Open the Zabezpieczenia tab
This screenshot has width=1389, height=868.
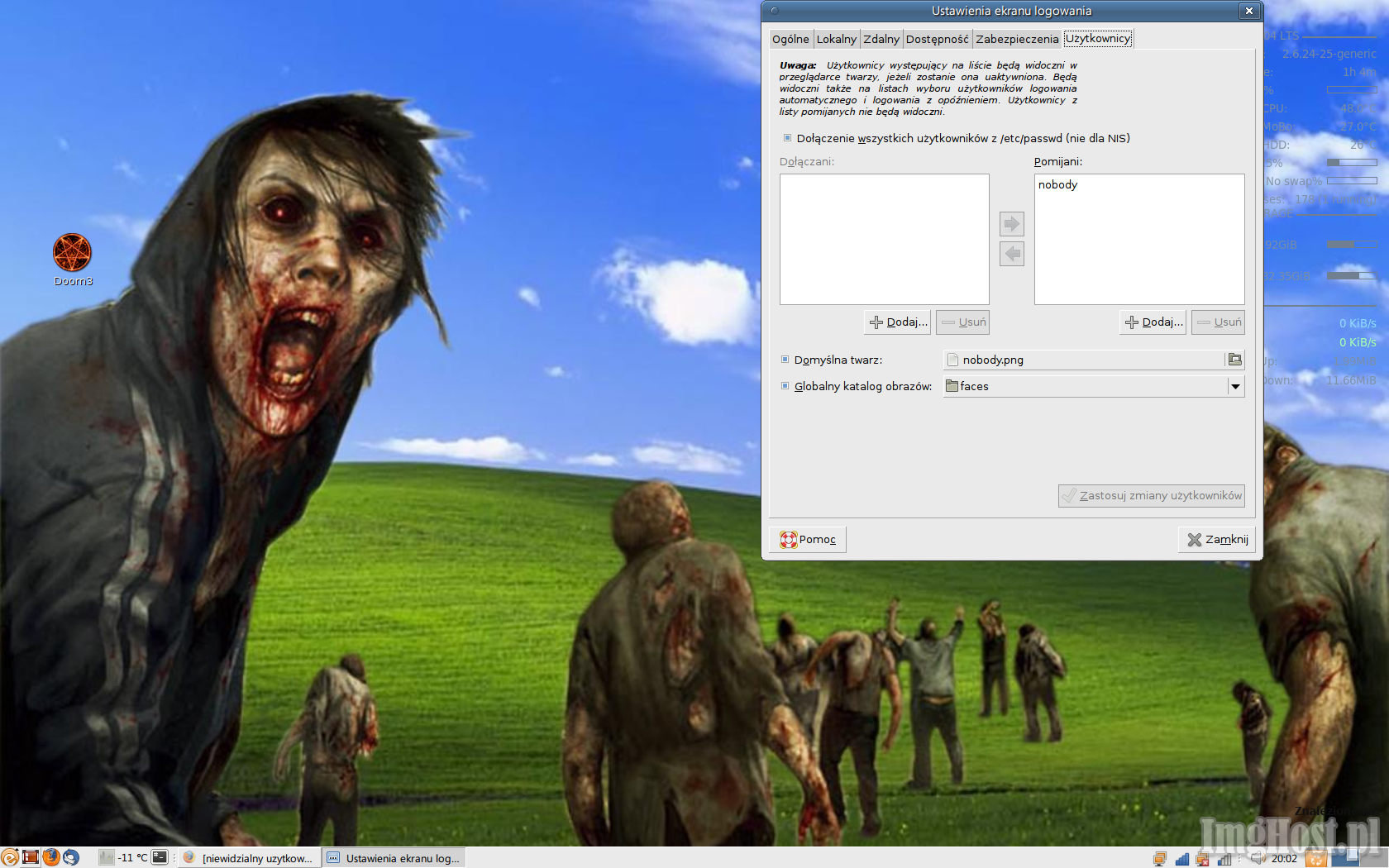1017,39
